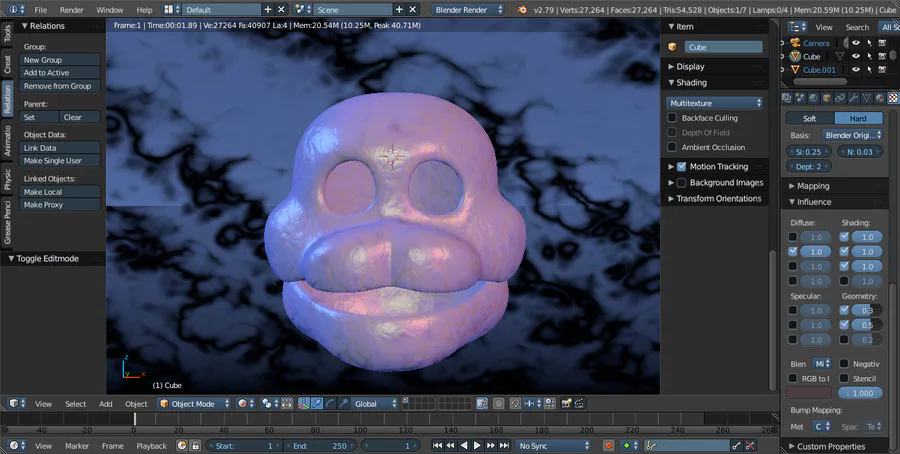This screenshot has width=900, height=454.
Task: Open the Render menu
Action: [x=72, y=10]
